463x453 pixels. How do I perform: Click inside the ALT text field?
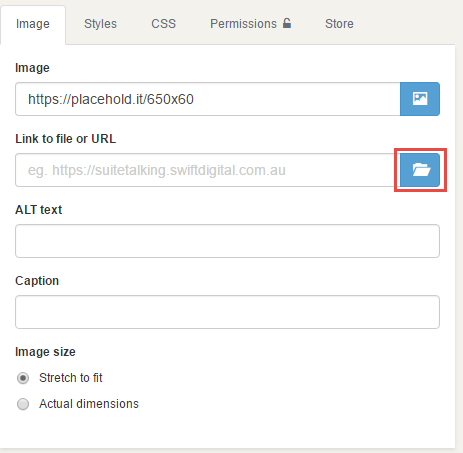pyautogui.click(x=227, y=241)
